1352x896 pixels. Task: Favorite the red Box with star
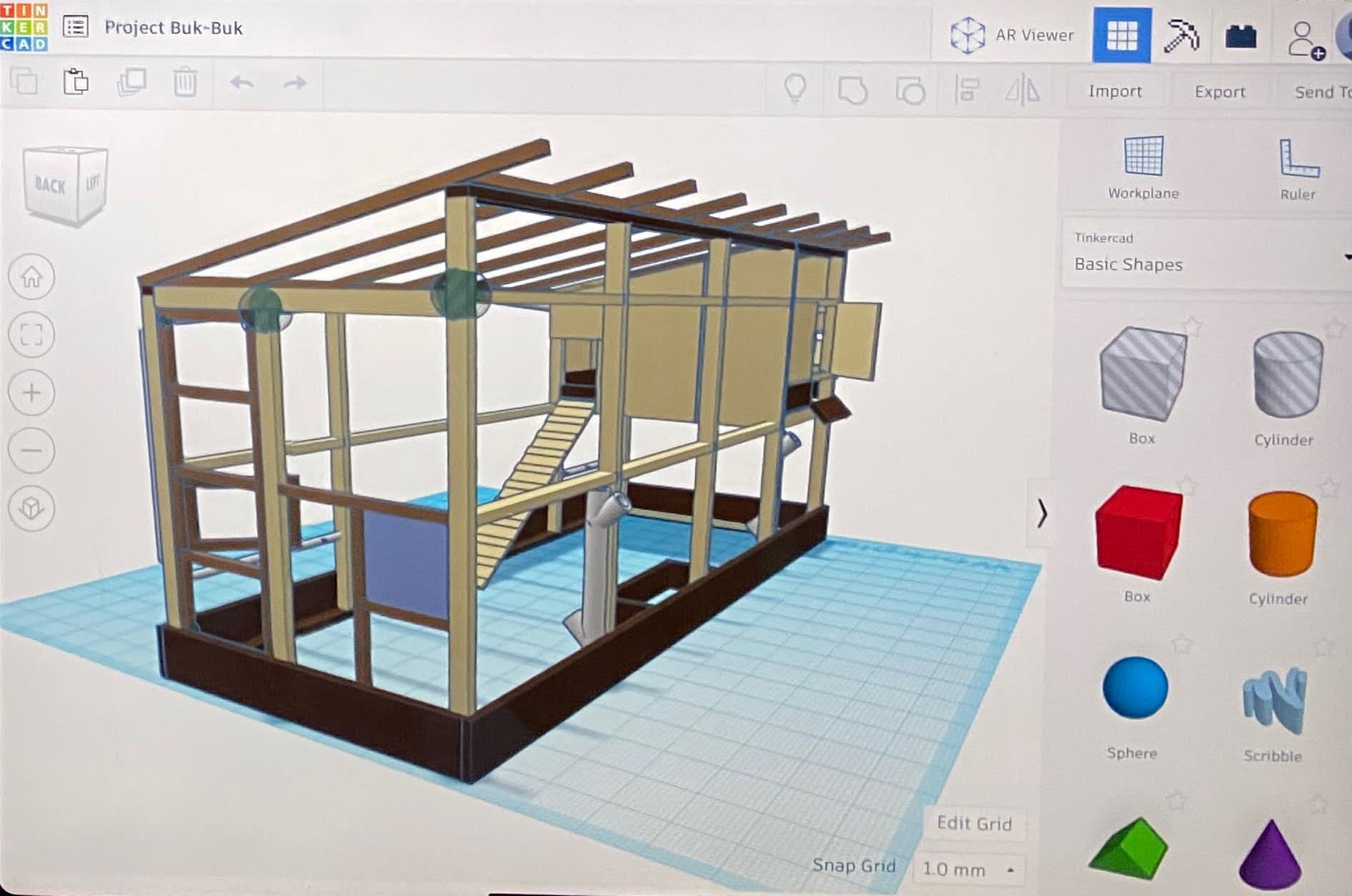[x=1187, y=486]
